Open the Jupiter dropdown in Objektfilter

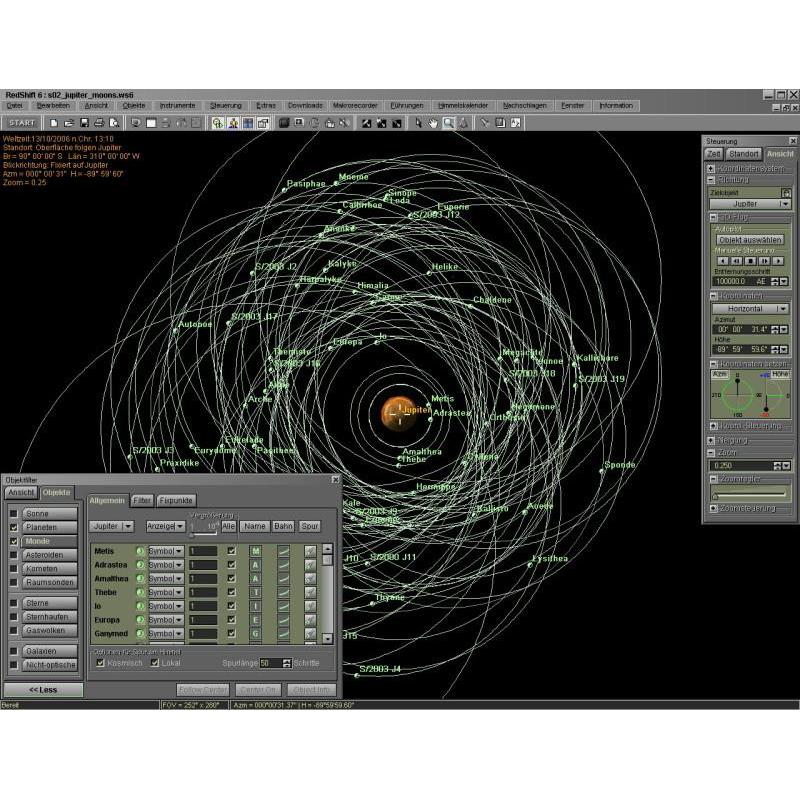tap(111, 525)
